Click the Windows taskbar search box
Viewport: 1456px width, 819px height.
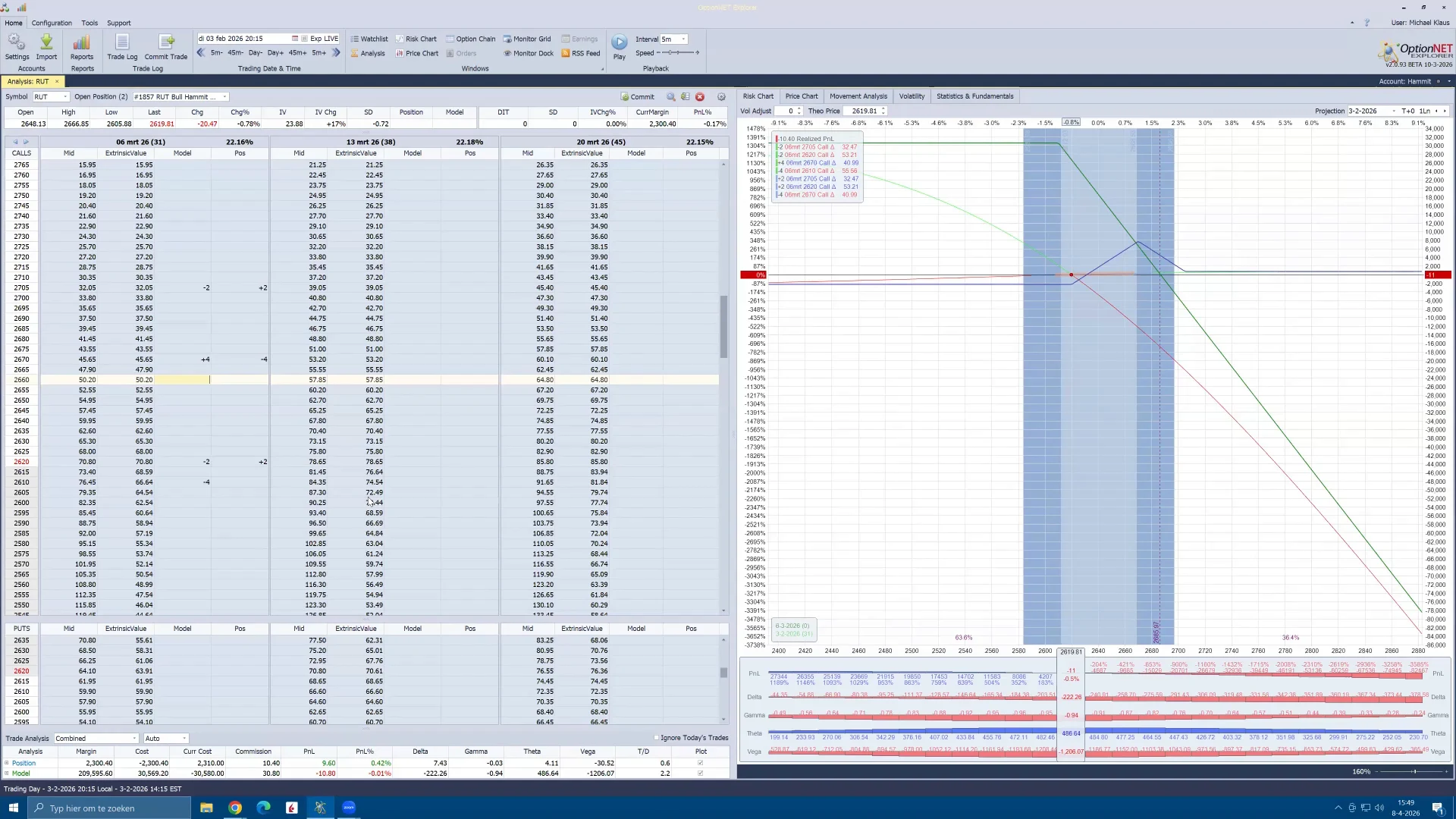point(111,808)
